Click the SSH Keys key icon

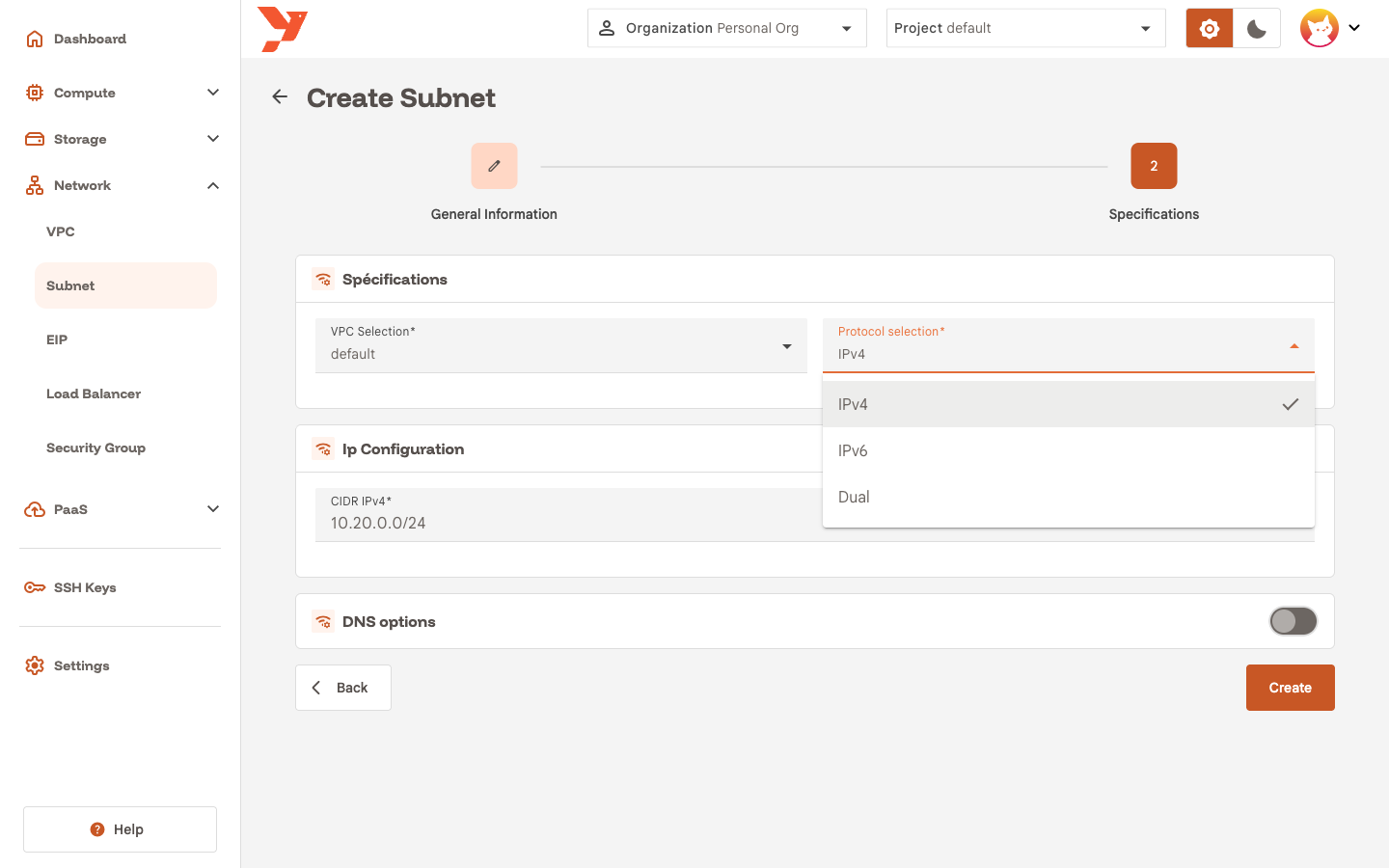pyautogui.click(x=35, y=587)
